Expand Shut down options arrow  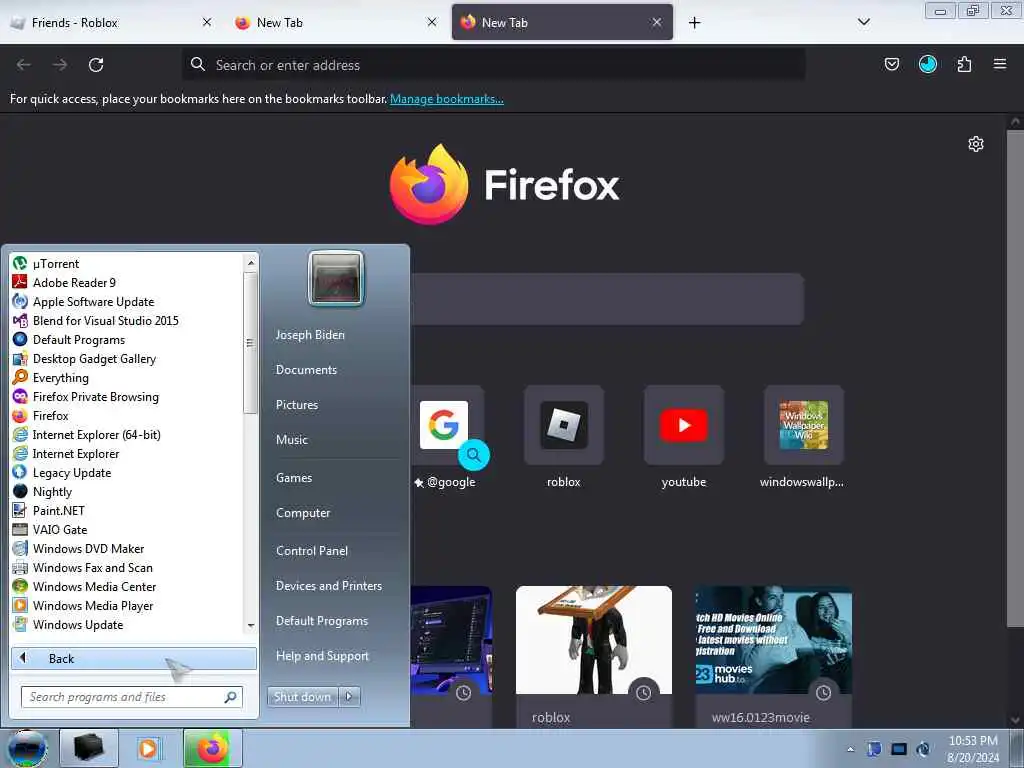click(x=349, y=697)
